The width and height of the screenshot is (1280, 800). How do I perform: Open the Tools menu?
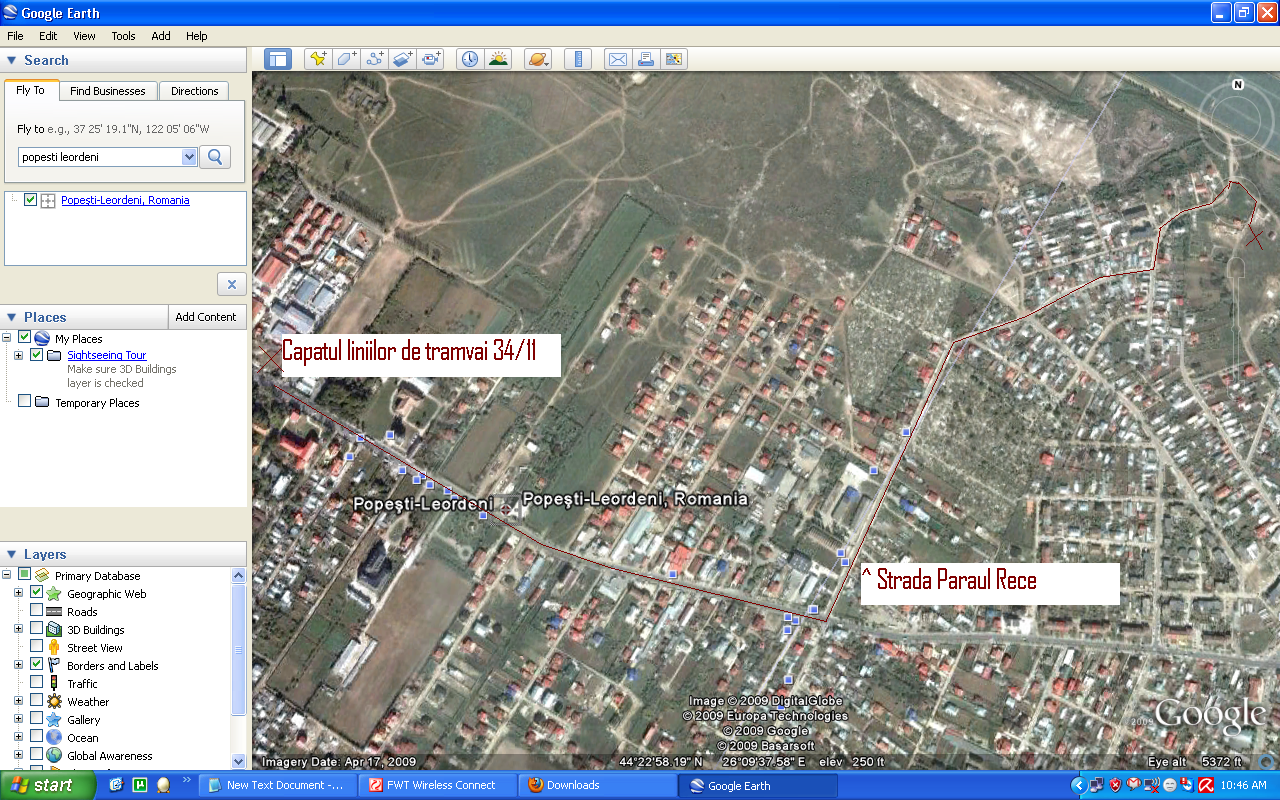coord(123,36)
